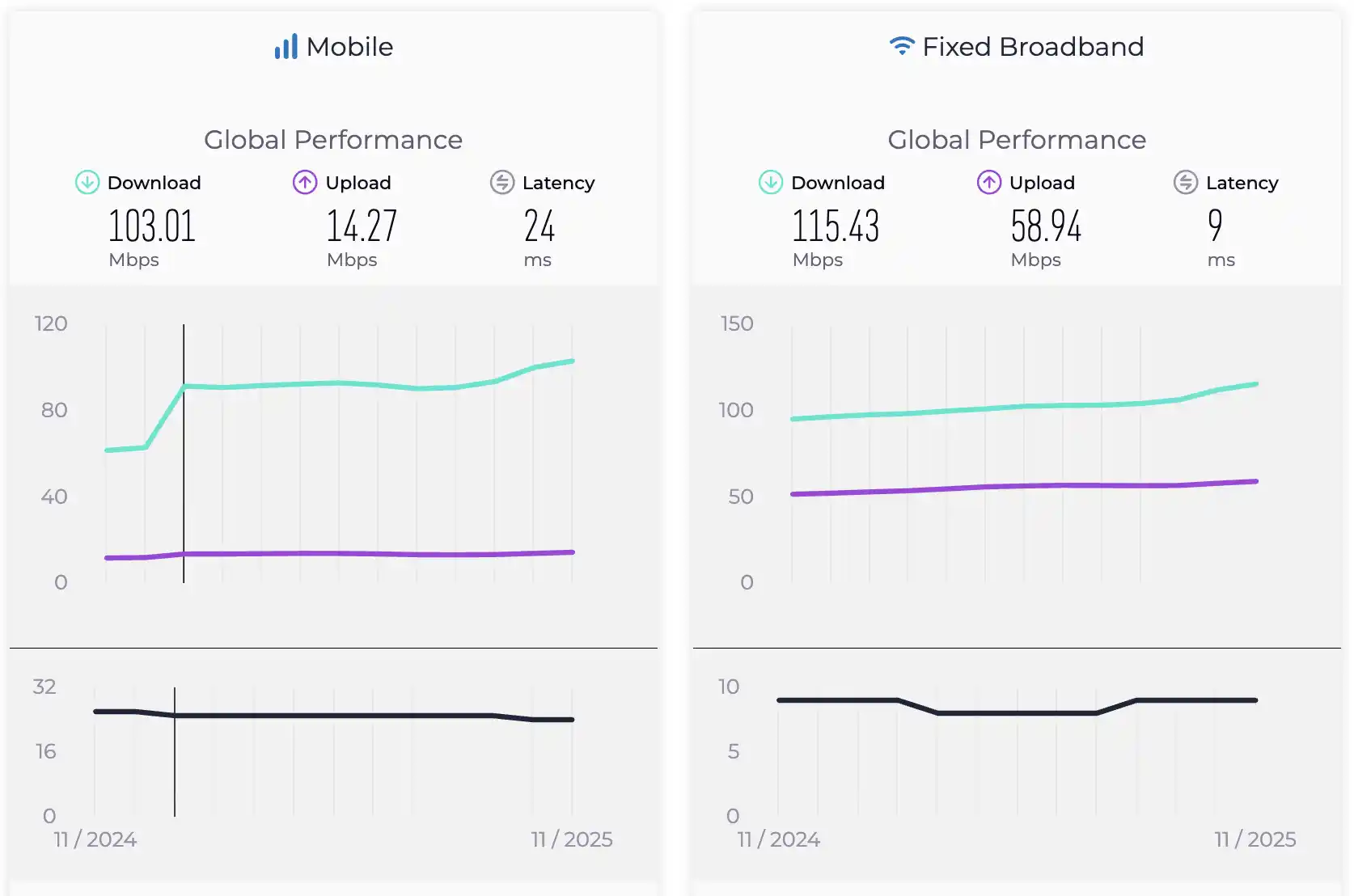Click the Mobile Upload arrow icon
1354x896 pixels.
tap(305, 183)
